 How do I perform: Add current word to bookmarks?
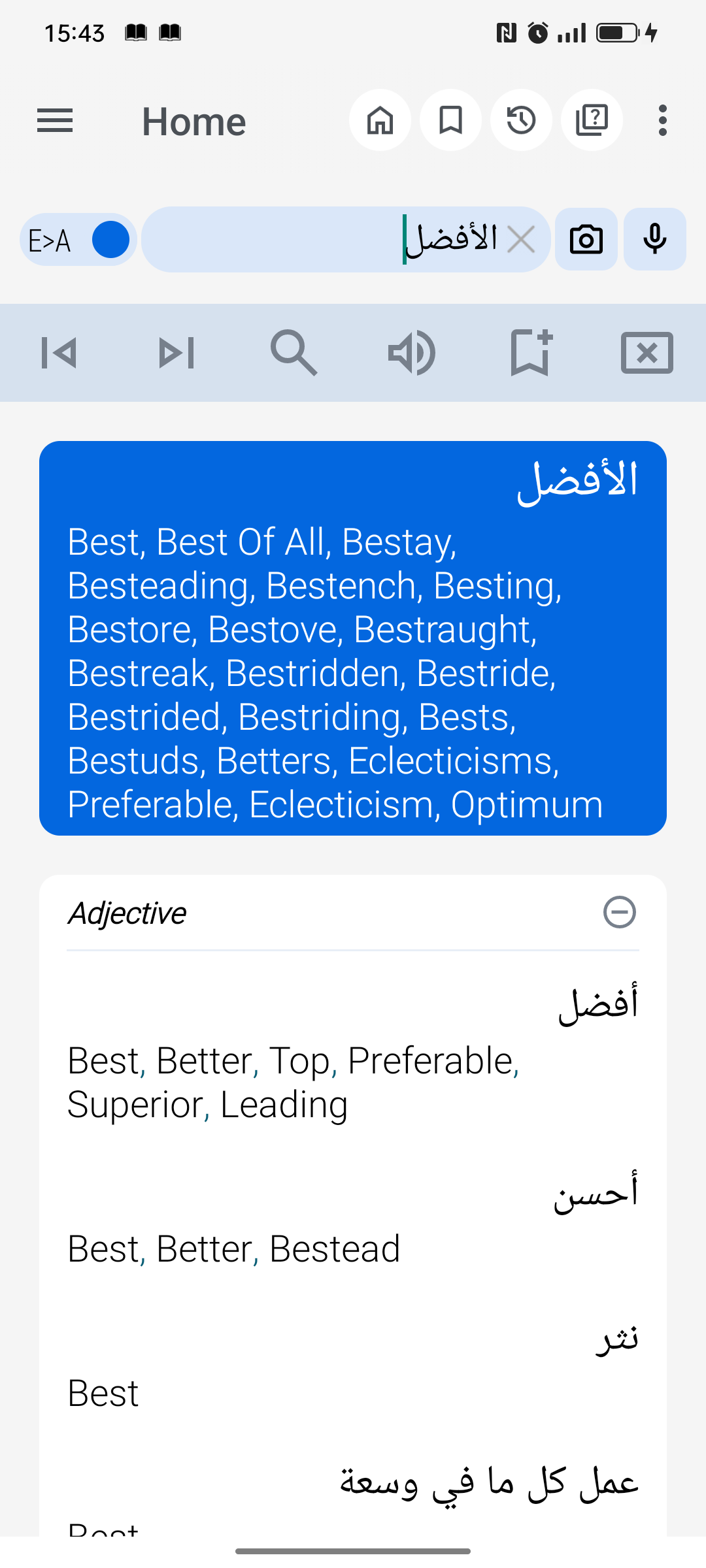(529, 351)
